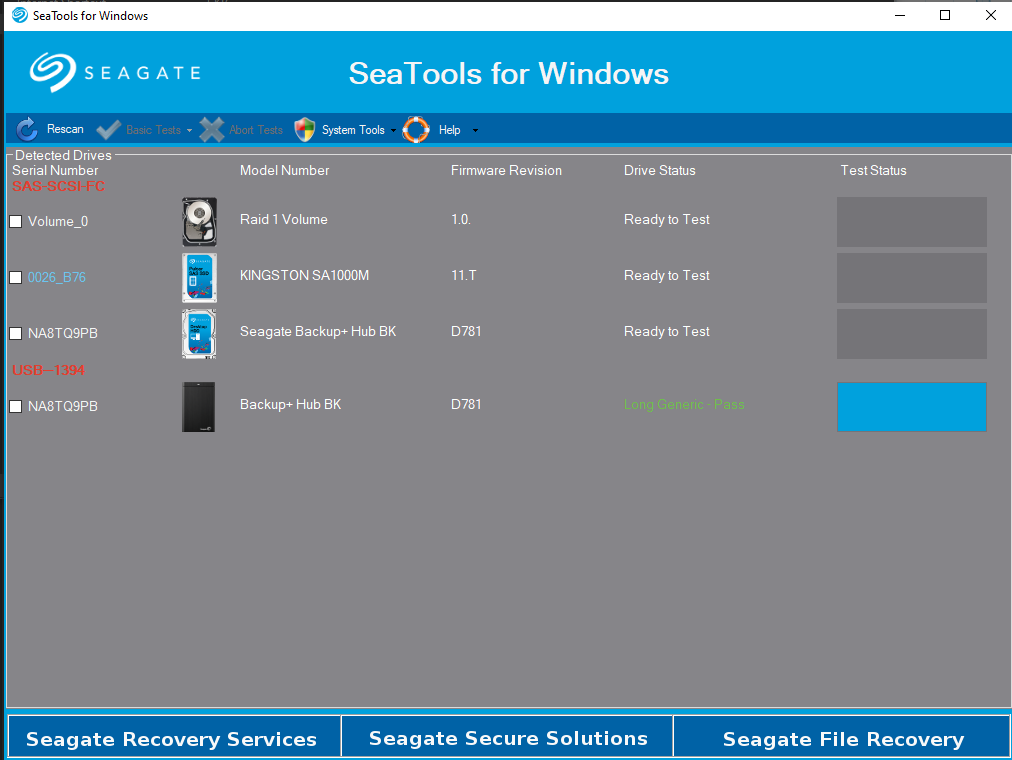1012x760 pixels.
Task: Click the 0026_B76 serial number link
Action: (x=57, y=277)
